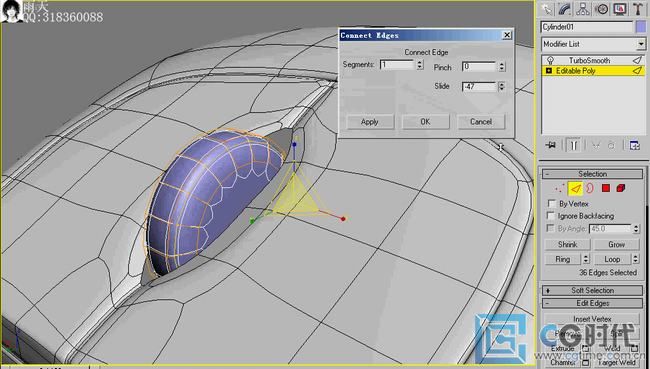Click the Shrink selection button
The height and width of the screenshot is (369, 650).
coord(567,245)
